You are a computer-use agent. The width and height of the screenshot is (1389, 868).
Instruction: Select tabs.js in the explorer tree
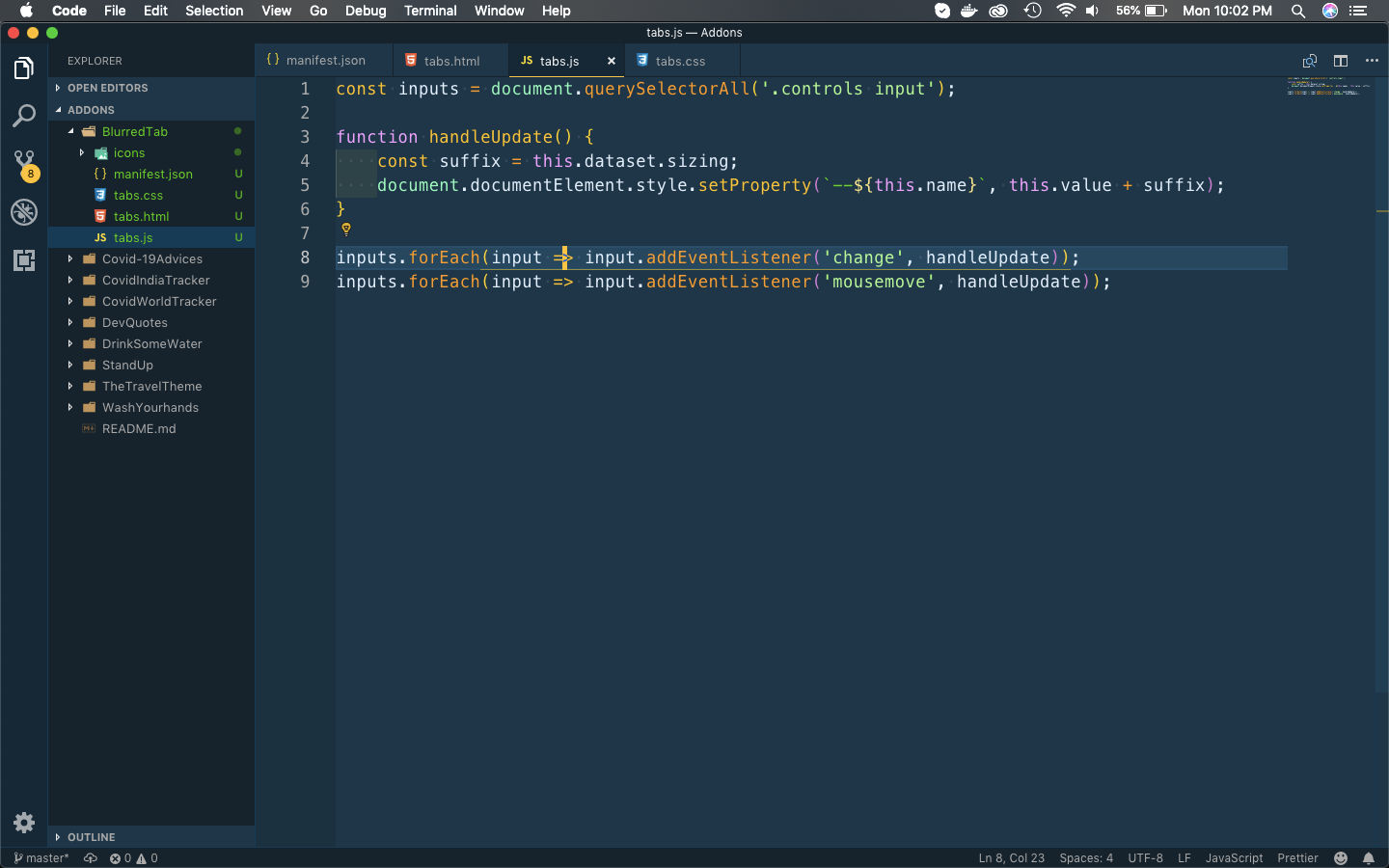[x=151, y=237]
